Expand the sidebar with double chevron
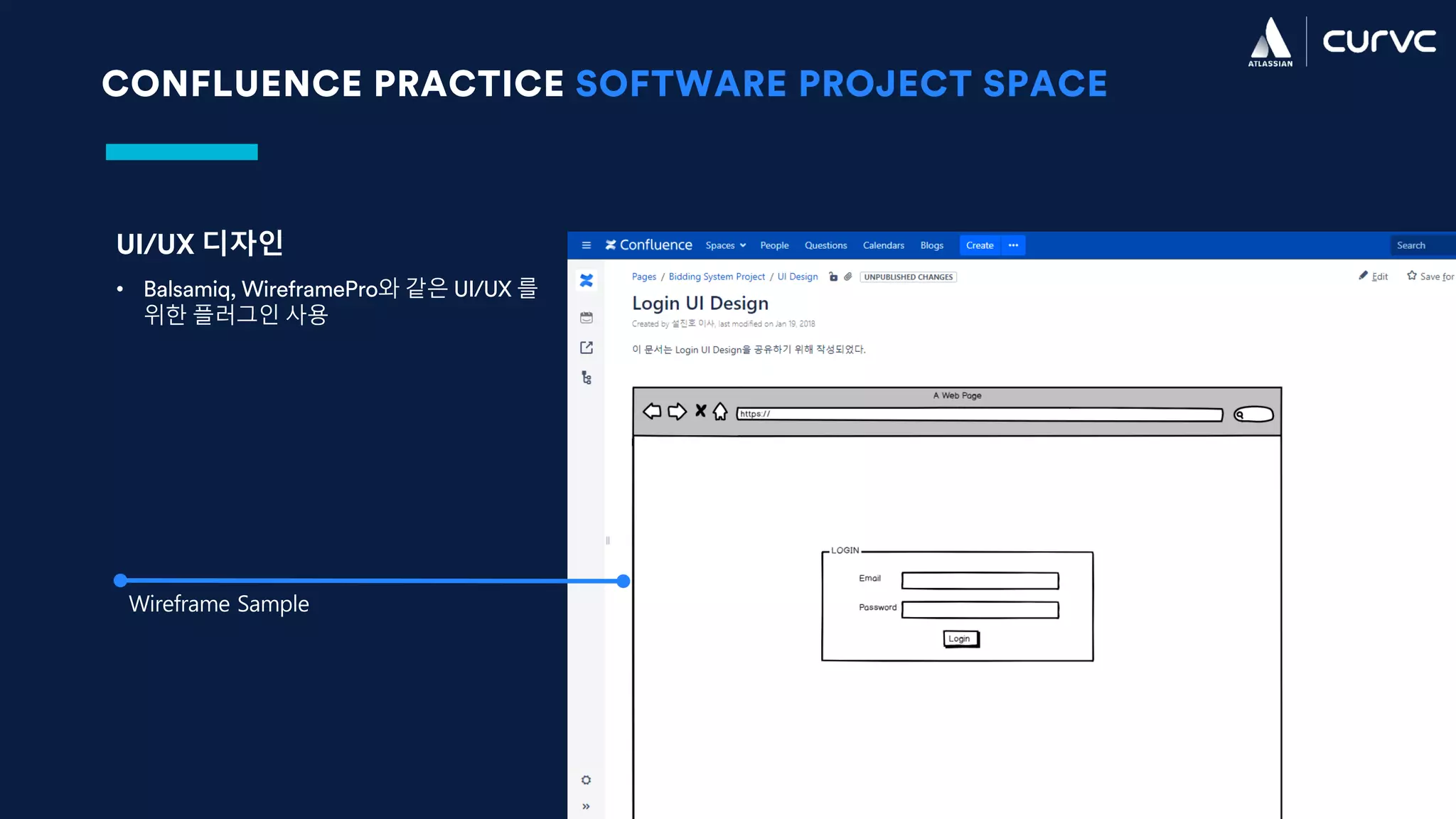Viewport: 1456px width, 819px height. [x=586, y=806]
